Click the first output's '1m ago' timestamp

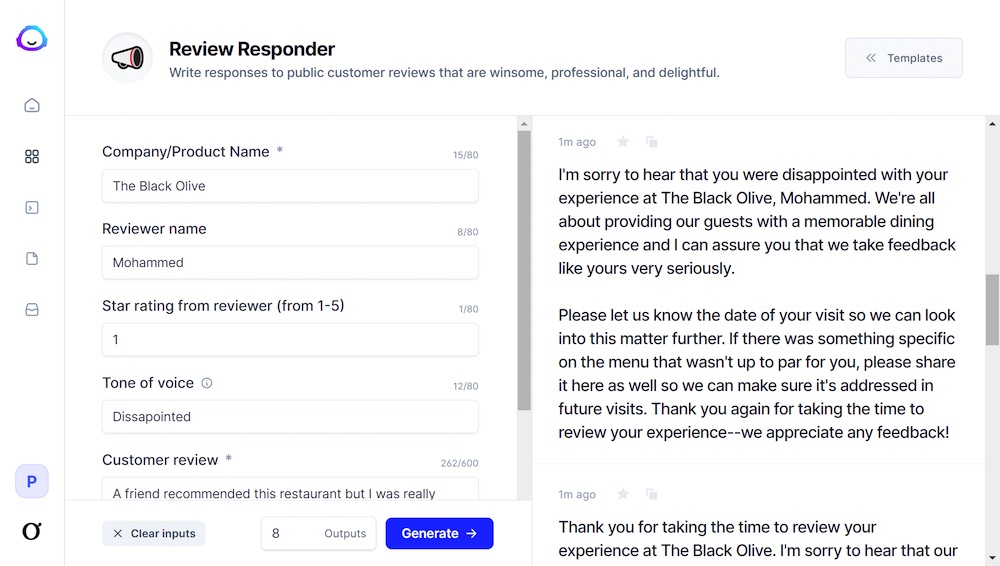[x=577, y=142]
